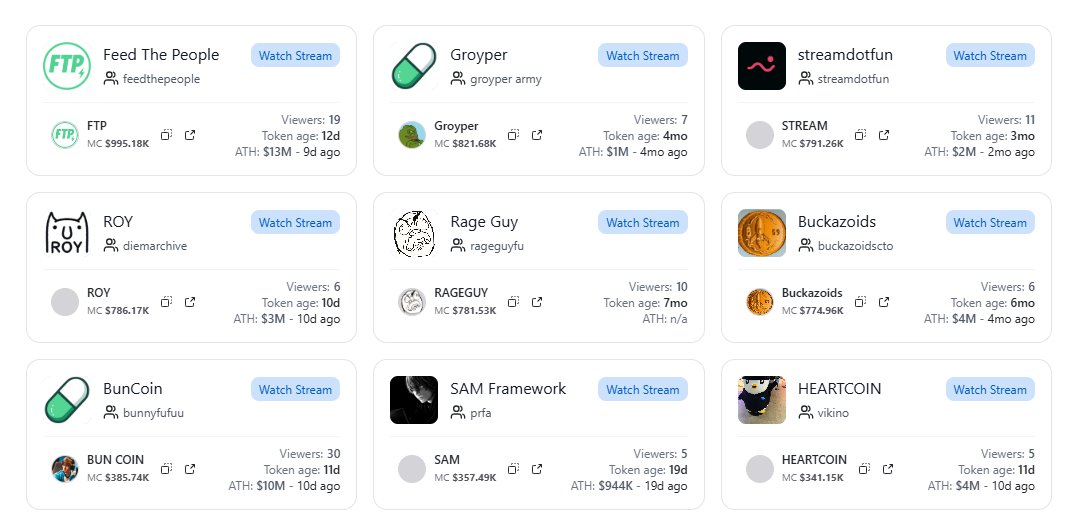The image size is (1075, 523).
Task: Copy the FTP token address
Action: click(167, 135)
